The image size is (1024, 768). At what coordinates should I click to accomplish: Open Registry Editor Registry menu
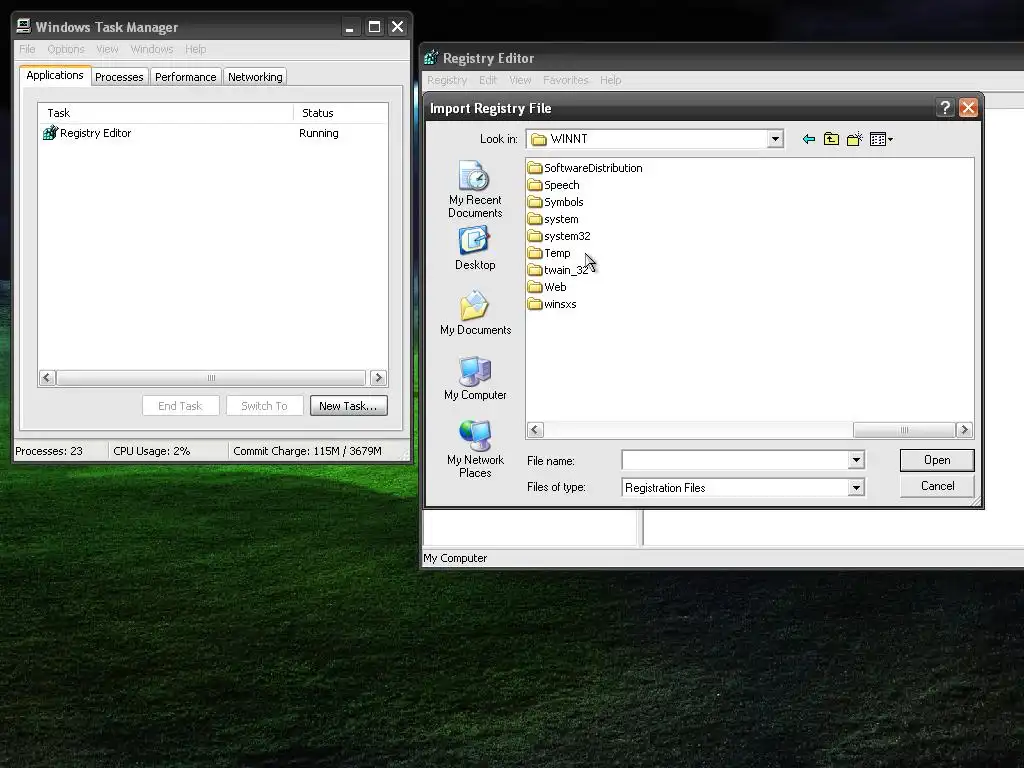point(447,80)
